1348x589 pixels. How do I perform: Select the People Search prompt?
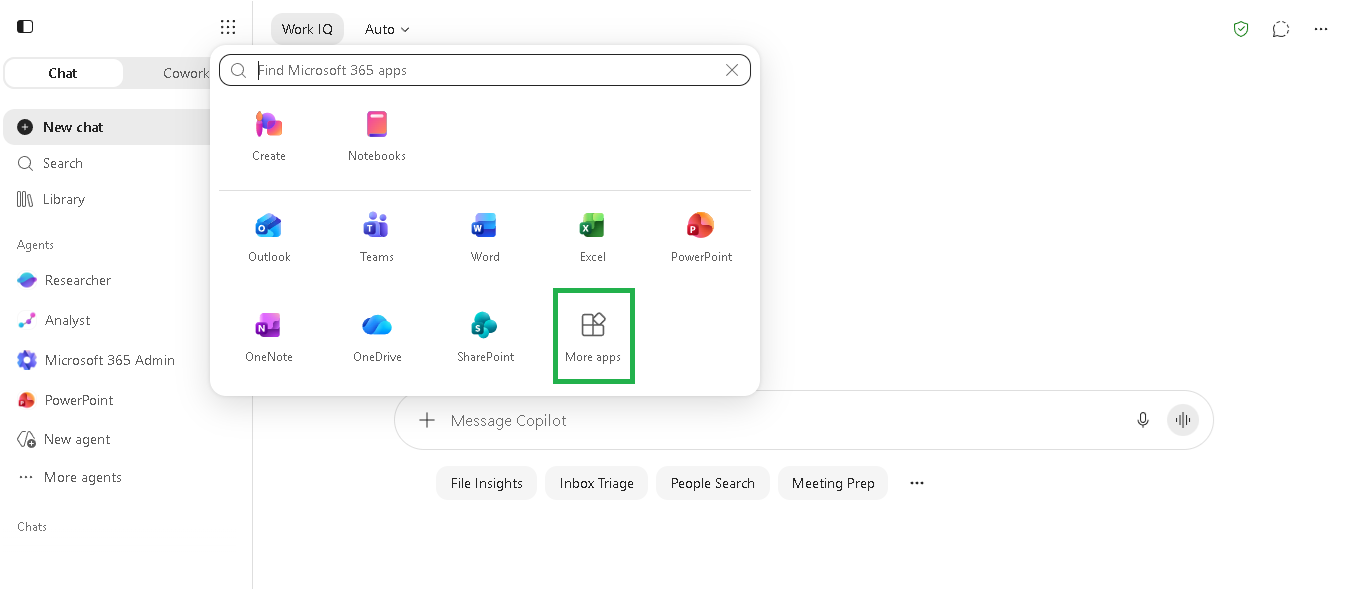point(713,483)
